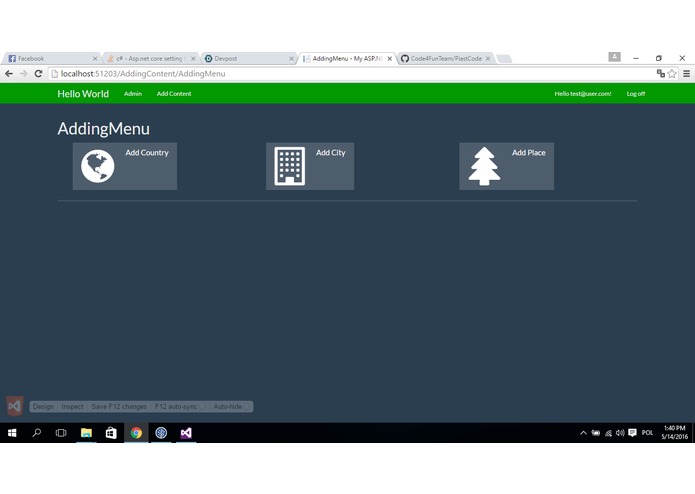Click the globe icon on Add Country

pyautogui.click(x=98, y=166)
